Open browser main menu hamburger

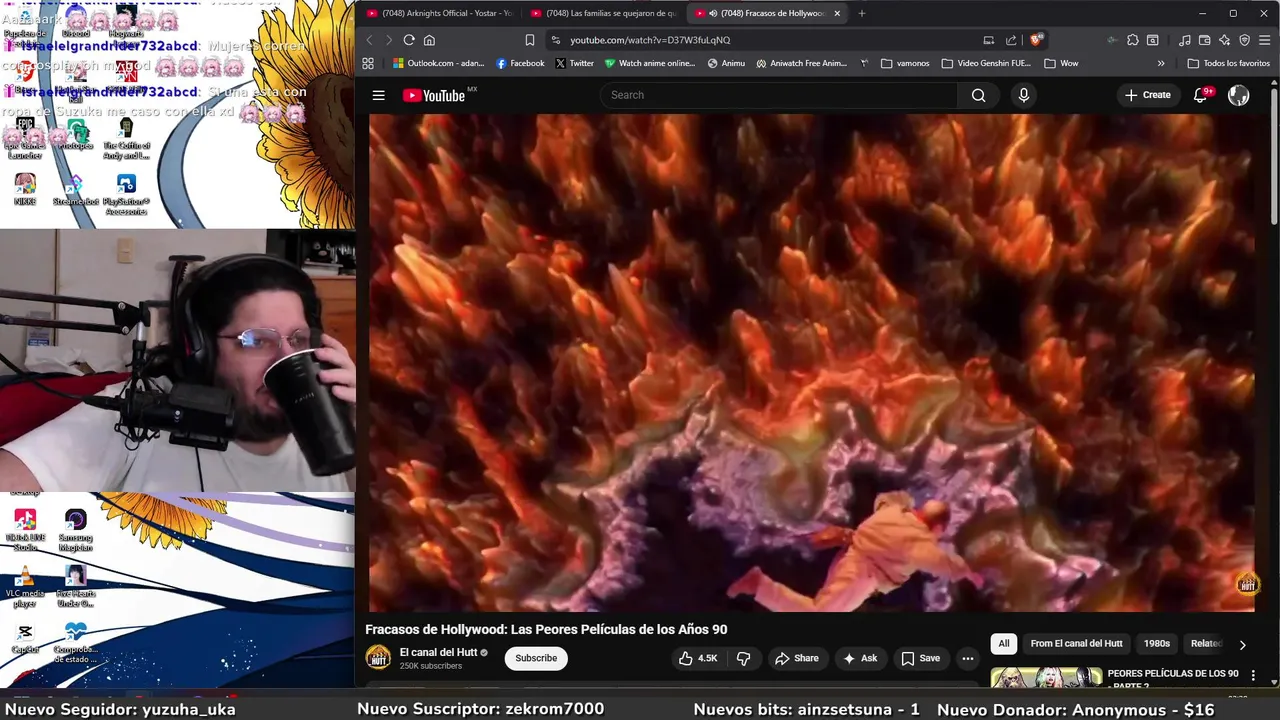pyautogui.click(x=1265, y=40)
